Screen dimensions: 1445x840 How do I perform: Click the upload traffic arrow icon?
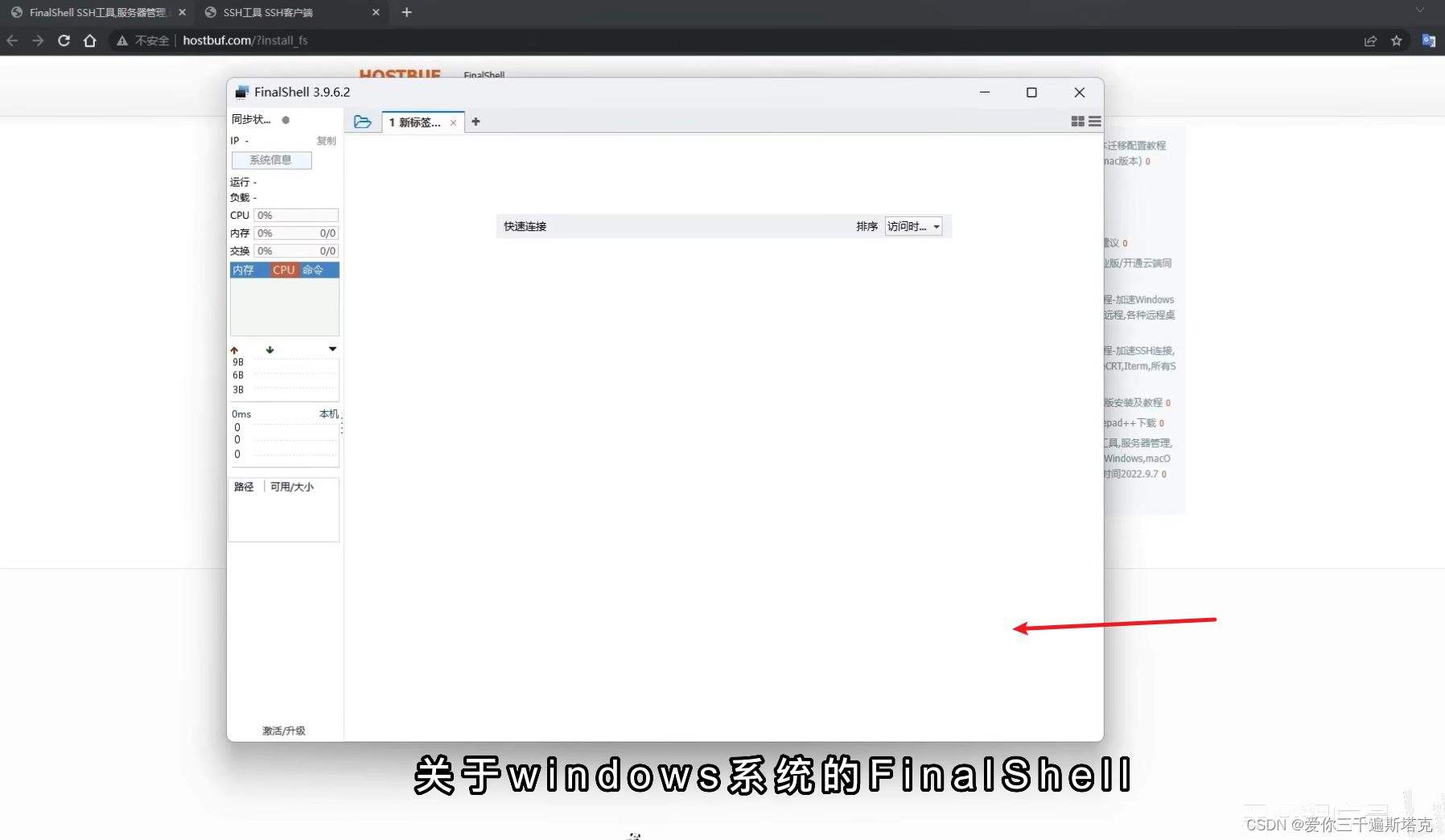coord(235,349)
